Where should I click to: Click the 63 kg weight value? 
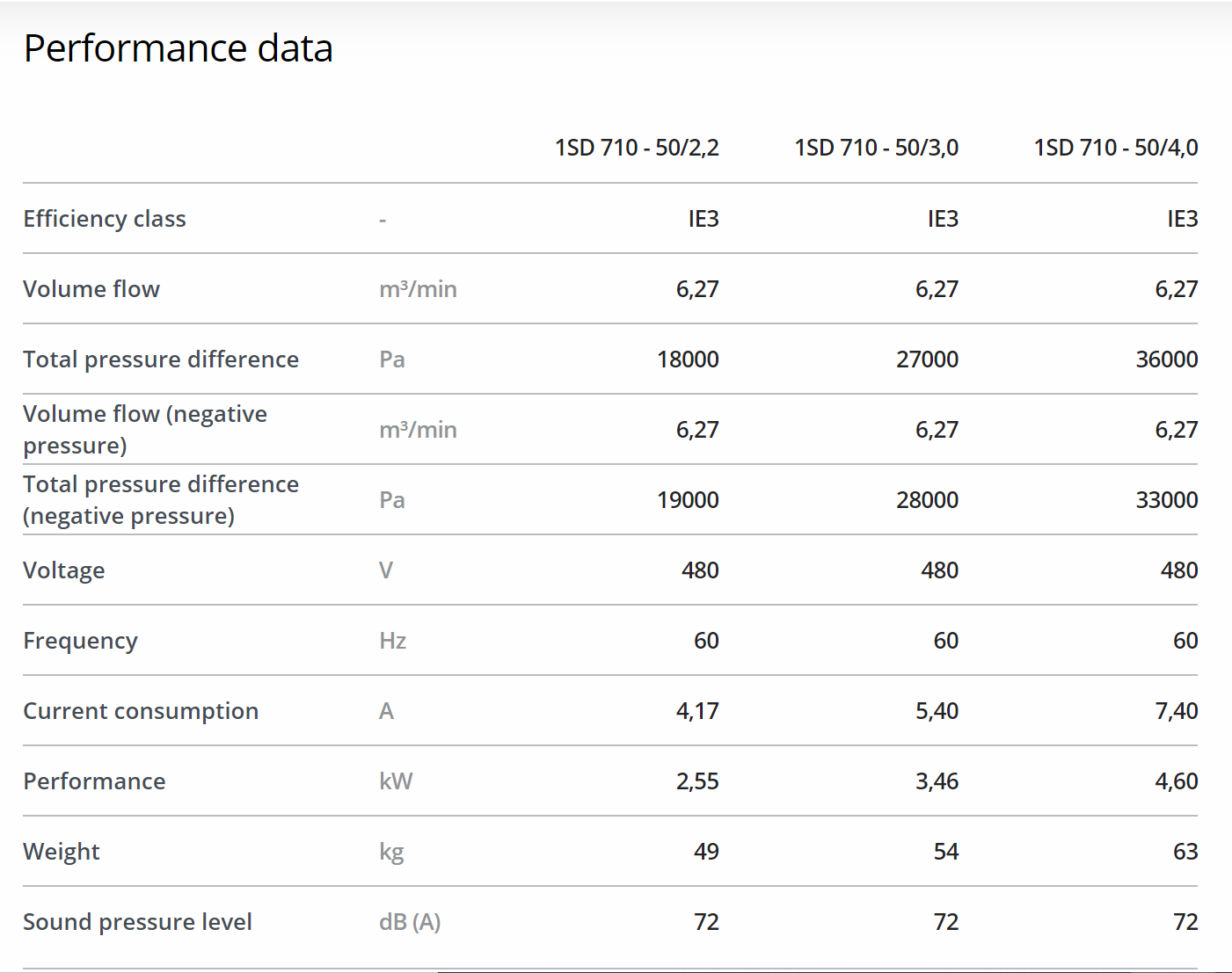(x=1185, y=852)
